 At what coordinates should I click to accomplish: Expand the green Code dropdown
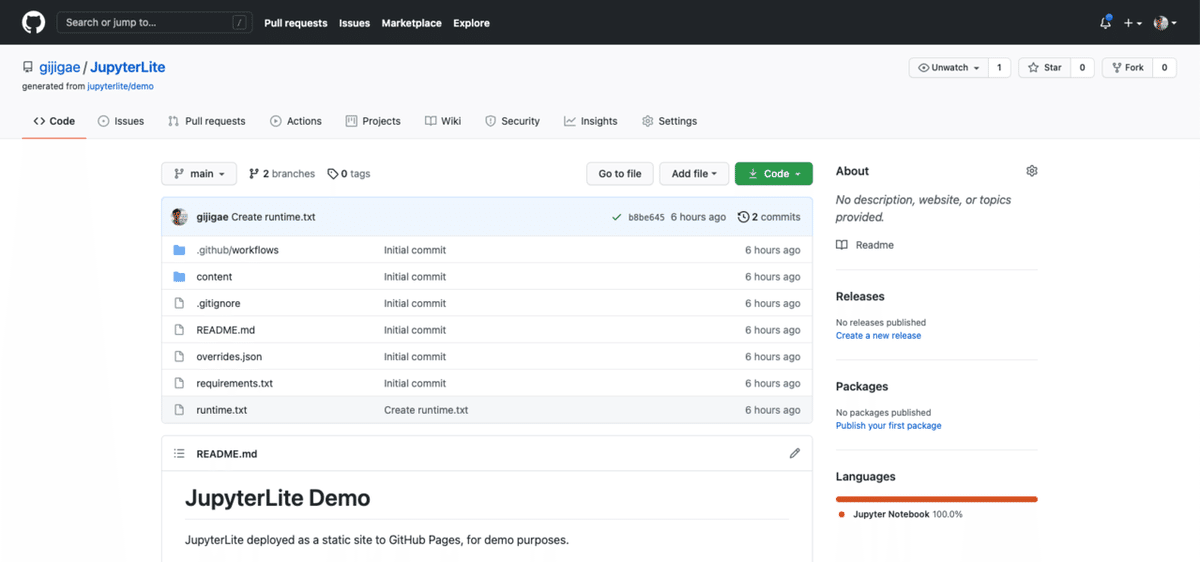coord(774,174)
